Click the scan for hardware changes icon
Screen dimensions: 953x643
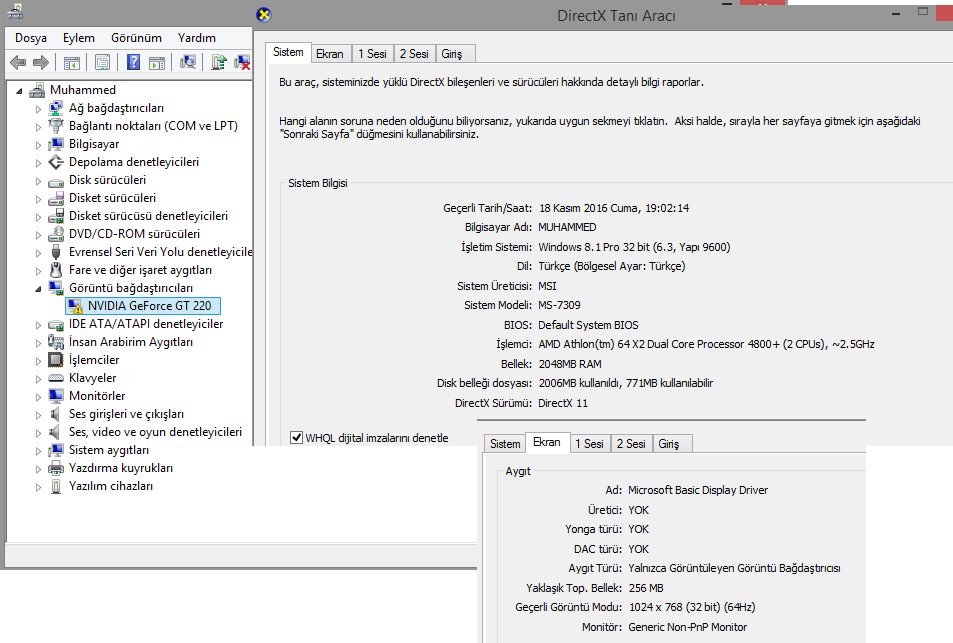(188, 62)
